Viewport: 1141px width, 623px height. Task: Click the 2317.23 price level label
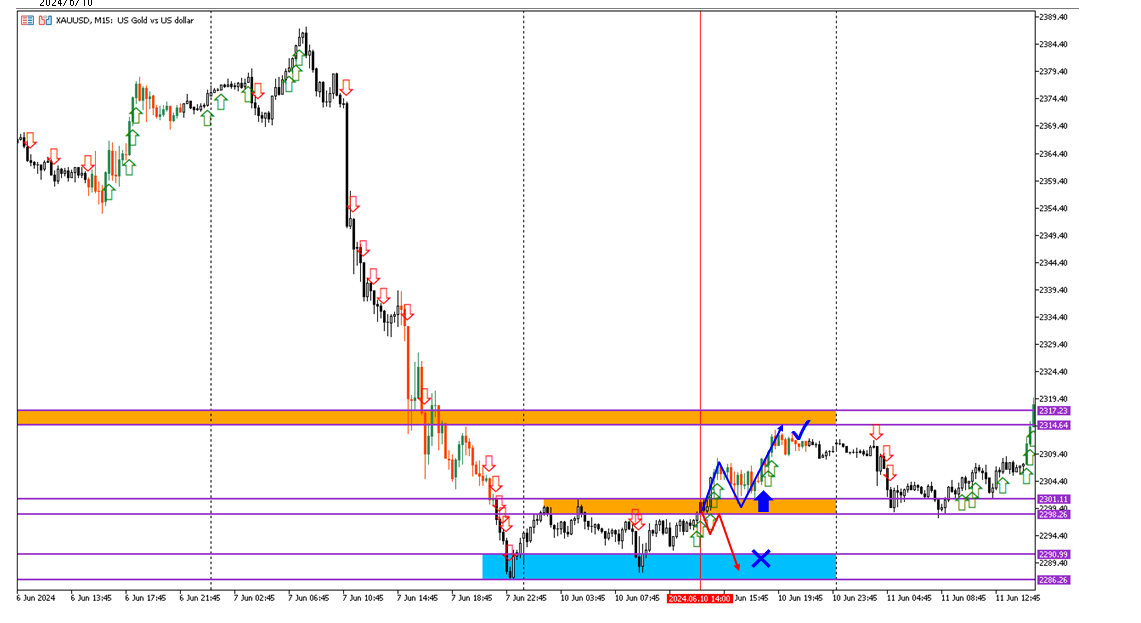coord(1053,411)
